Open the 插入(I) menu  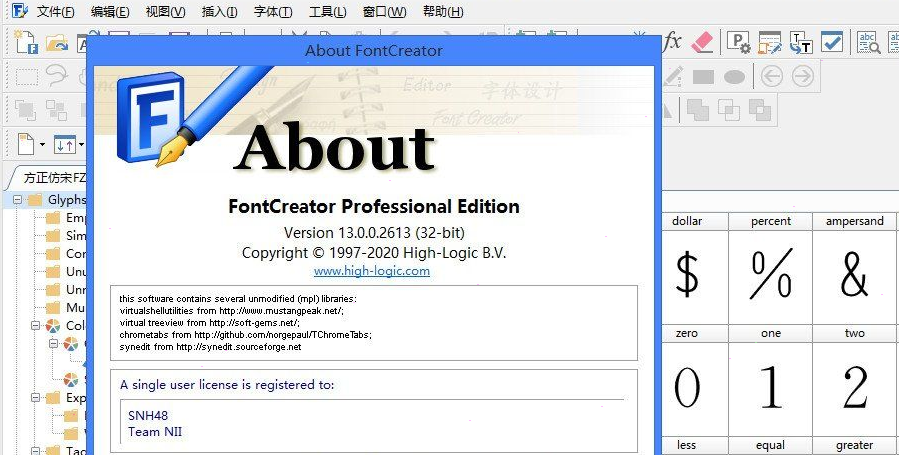220,11
